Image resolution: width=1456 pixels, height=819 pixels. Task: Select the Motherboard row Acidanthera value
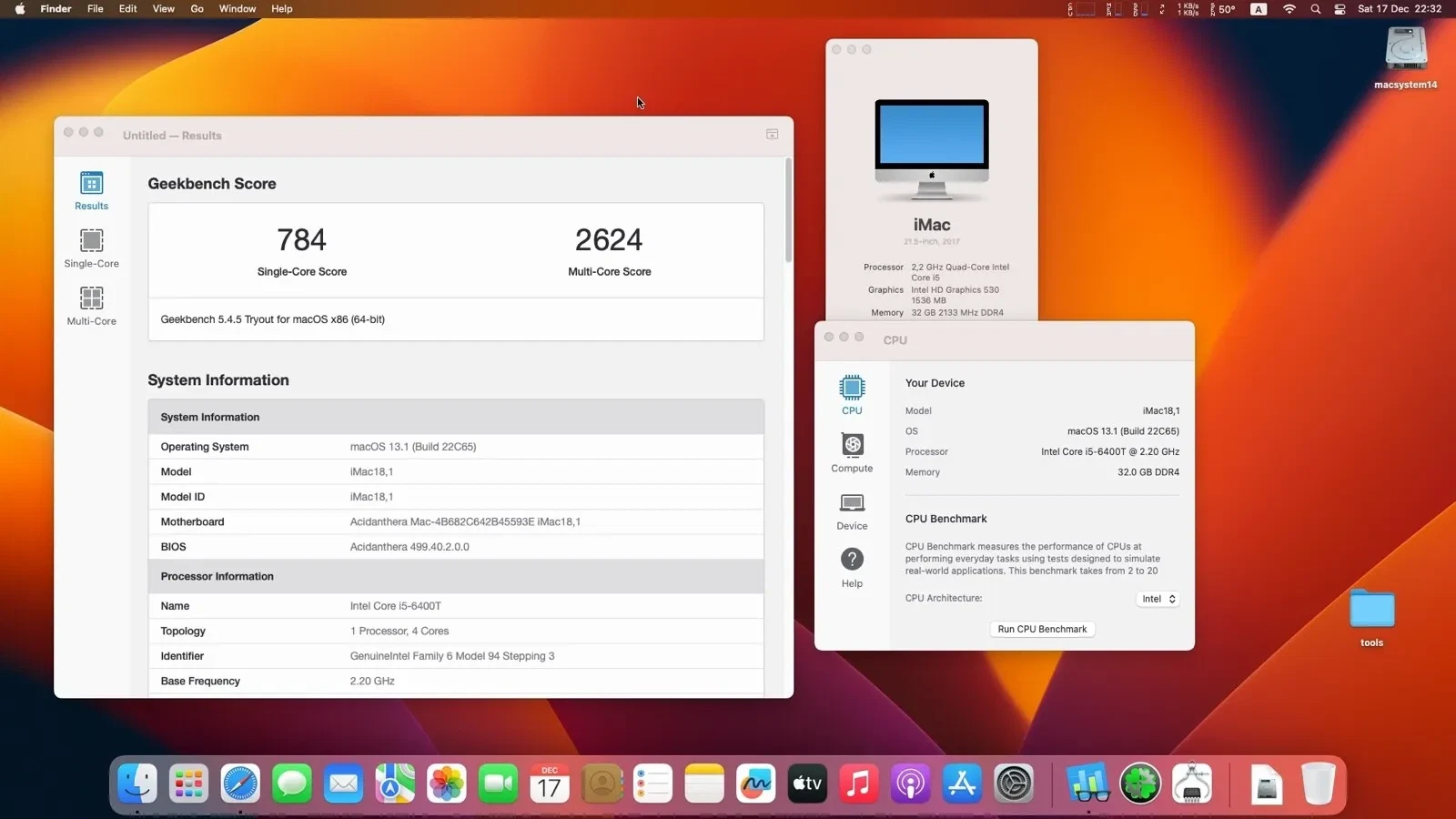[465, 522]
